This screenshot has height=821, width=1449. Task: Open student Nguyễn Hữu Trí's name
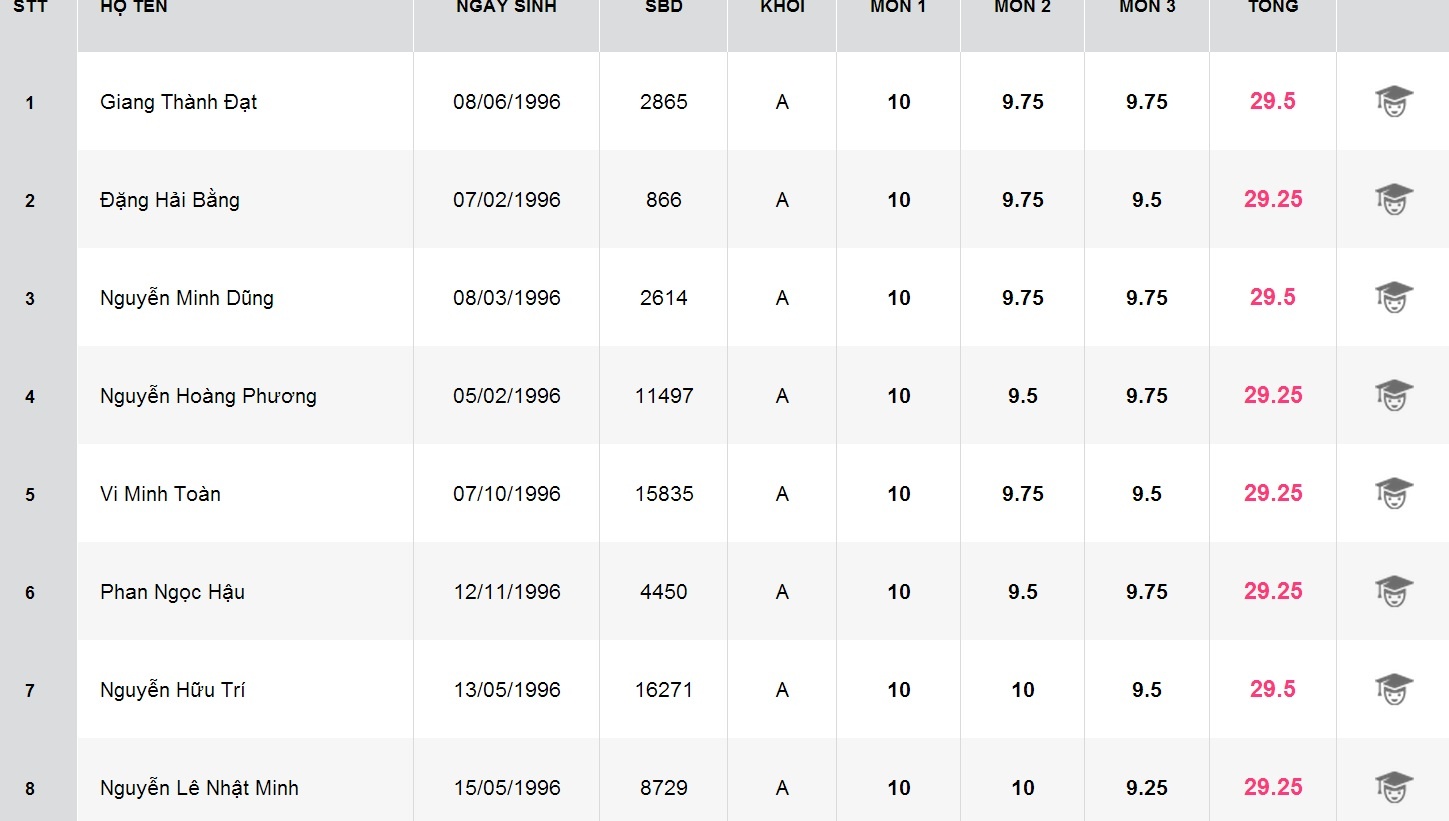click(173, 690)
